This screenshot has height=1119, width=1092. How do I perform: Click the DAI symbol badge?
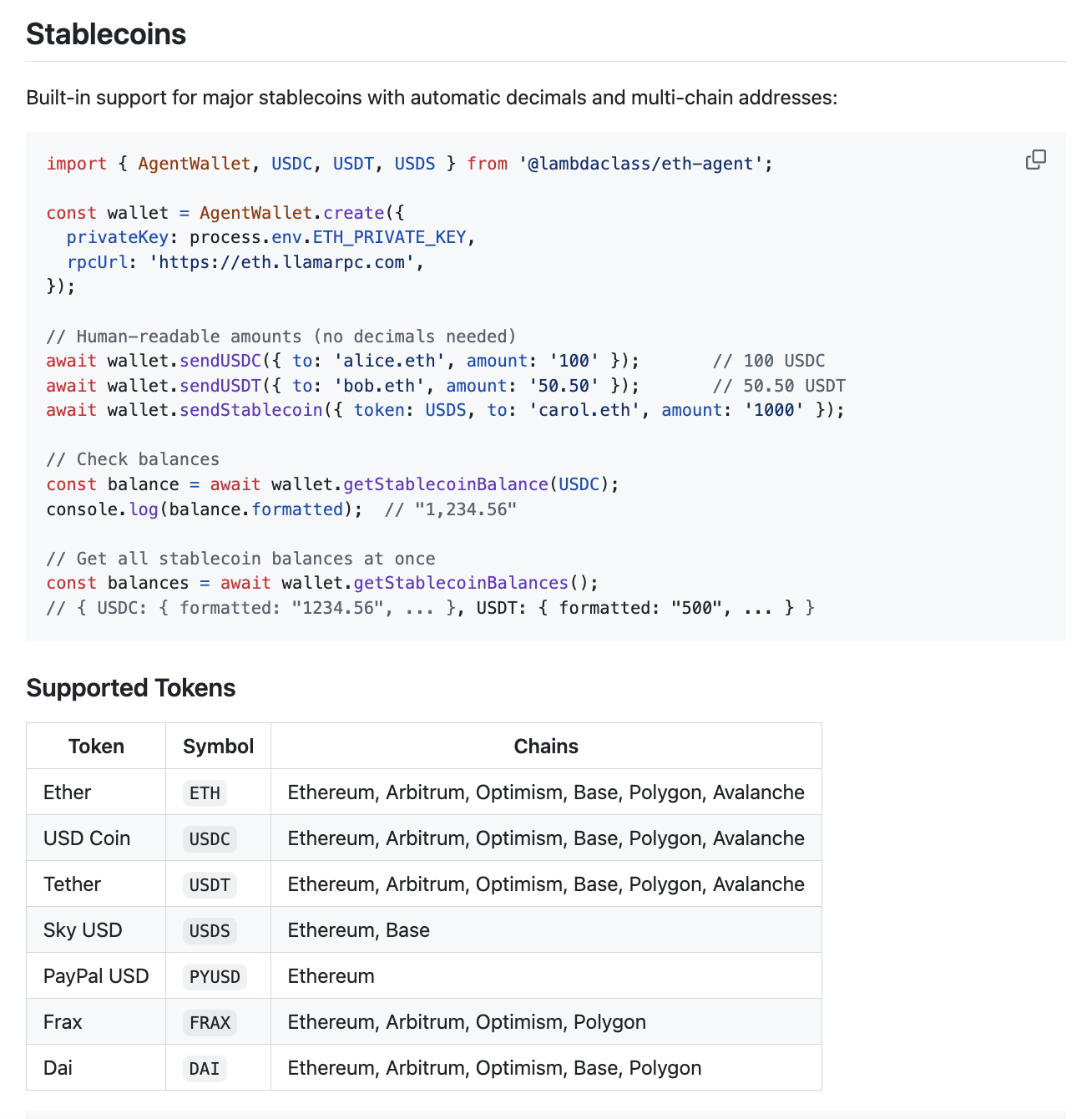pyautogui.click(x=205, y=1069)
